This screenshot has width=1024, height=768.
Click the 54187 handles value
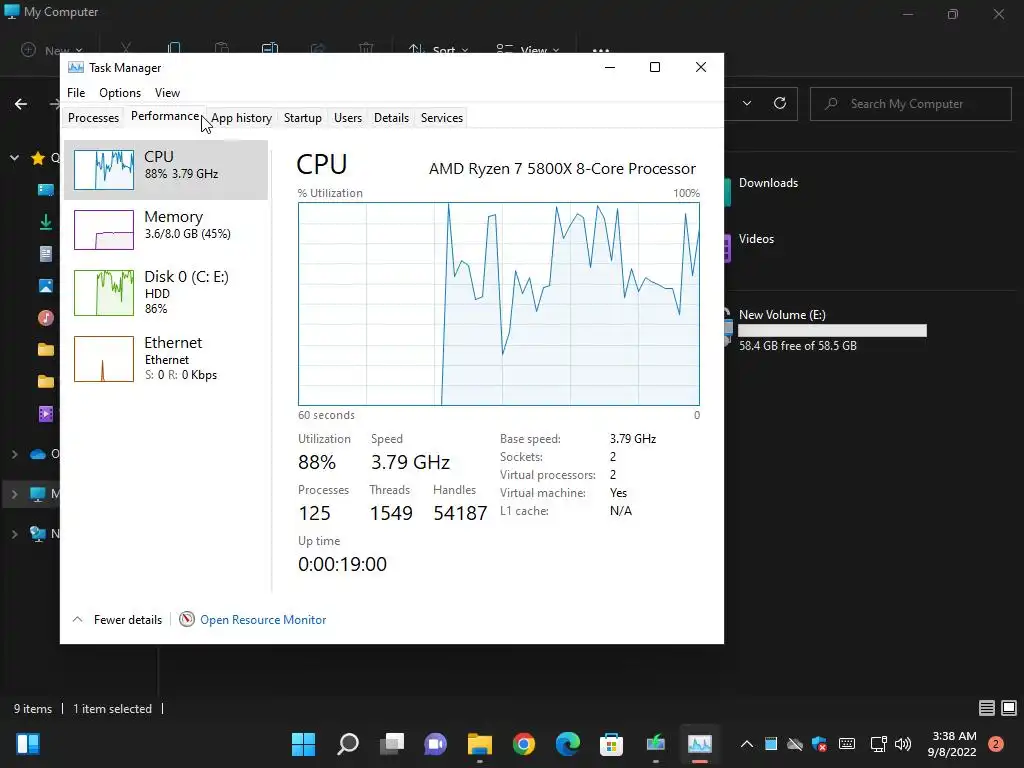point(460,513)
